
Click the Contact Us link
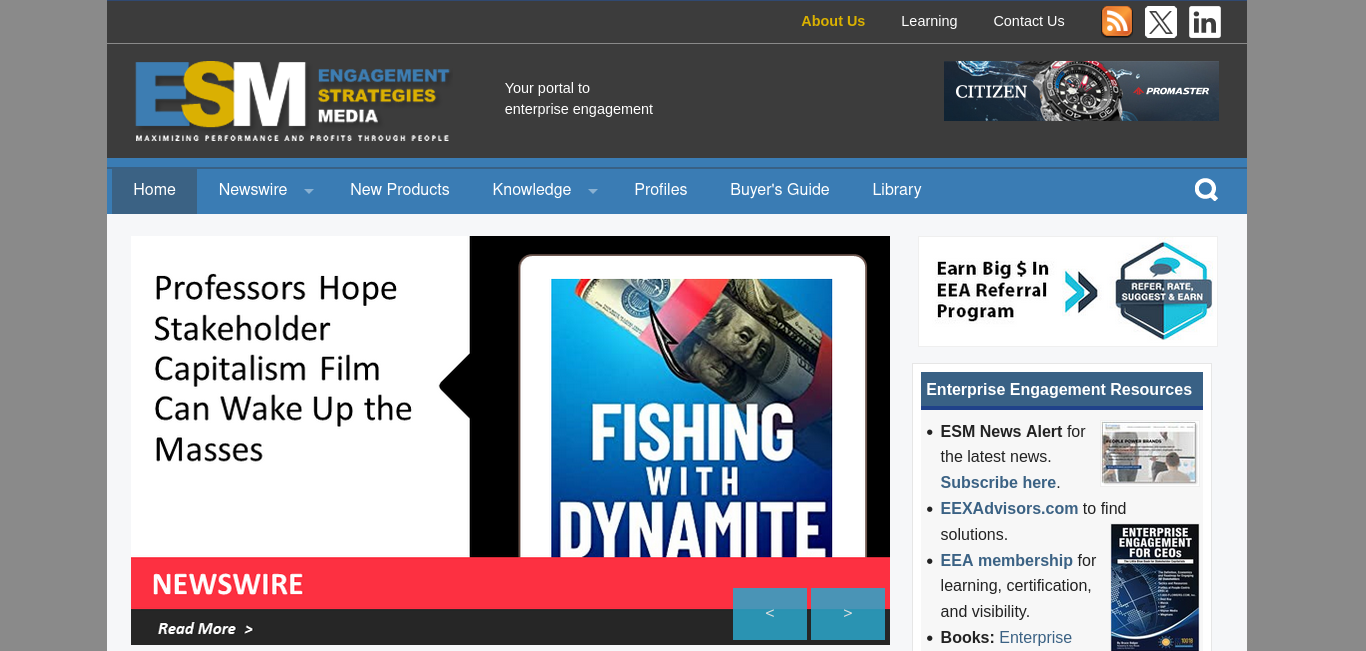pos(1029,21)
